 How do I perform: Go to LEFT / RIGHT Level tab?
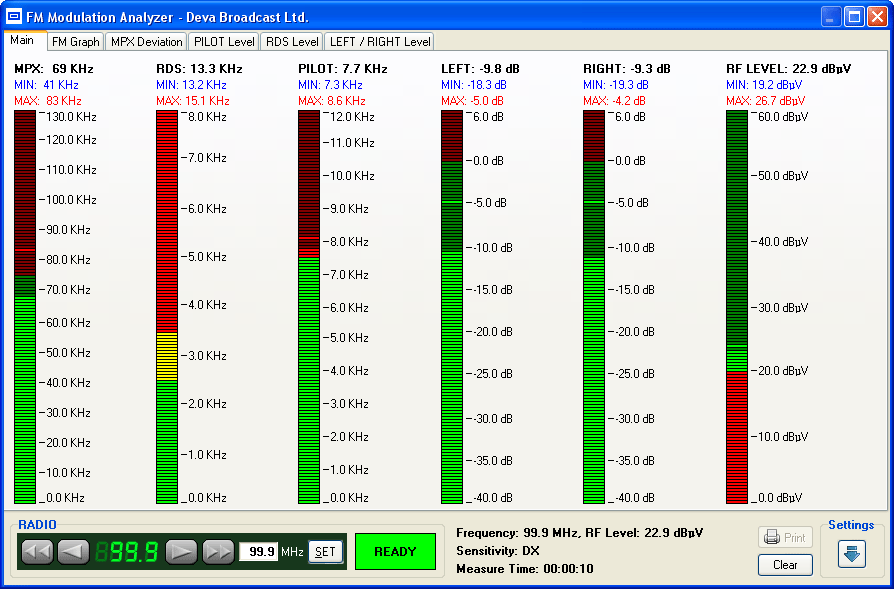380,42
